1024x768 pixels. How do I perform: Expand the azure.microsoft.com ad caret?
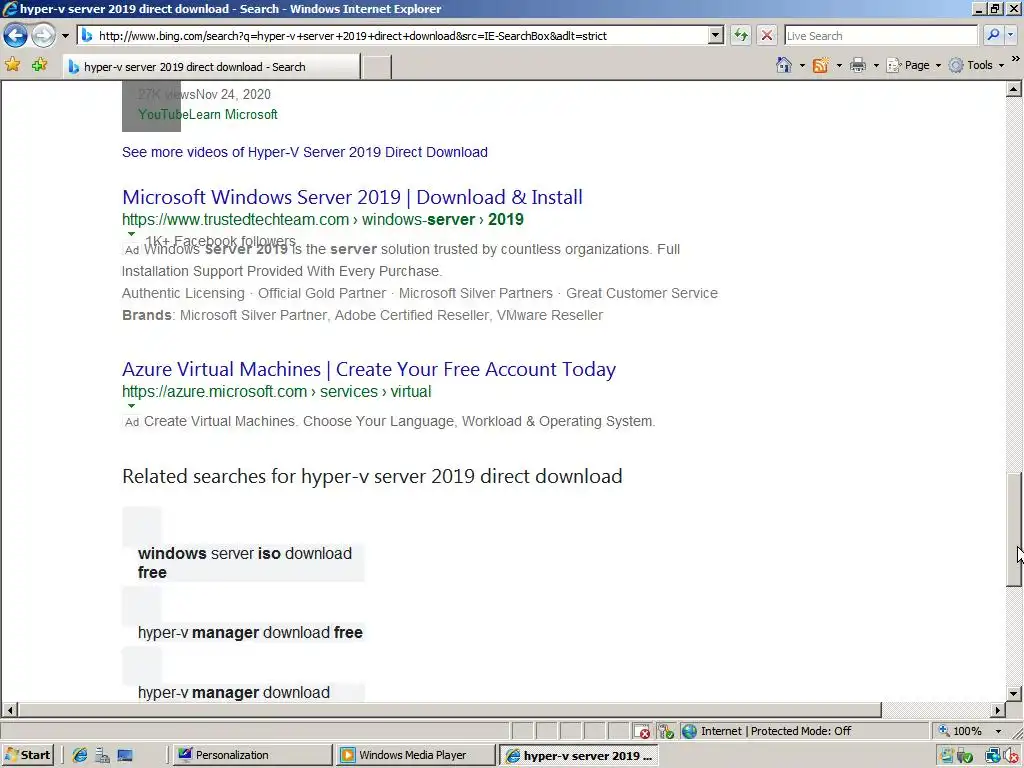pos(131,406)
